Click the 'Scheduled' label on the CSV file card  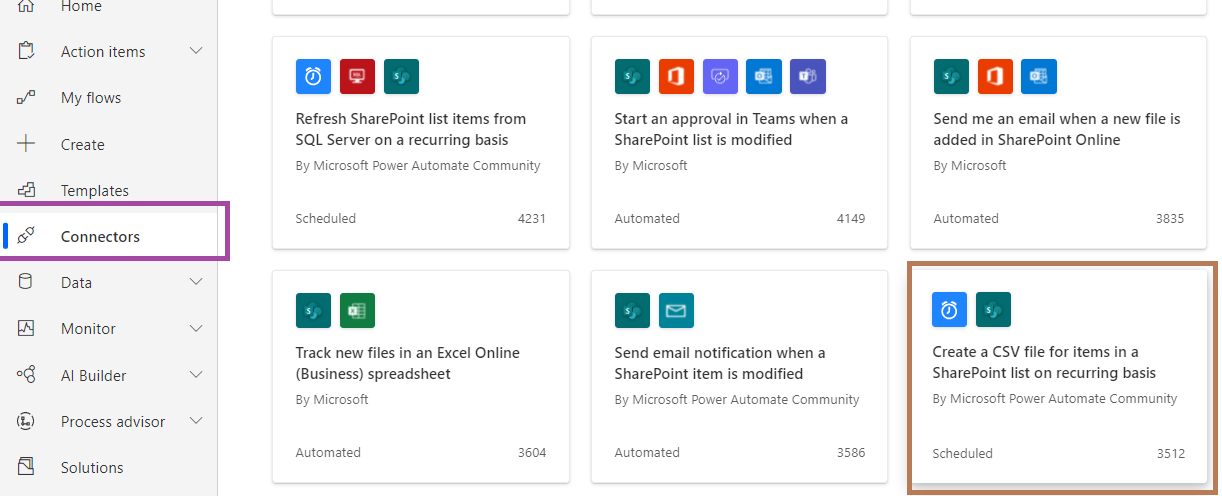963,453
